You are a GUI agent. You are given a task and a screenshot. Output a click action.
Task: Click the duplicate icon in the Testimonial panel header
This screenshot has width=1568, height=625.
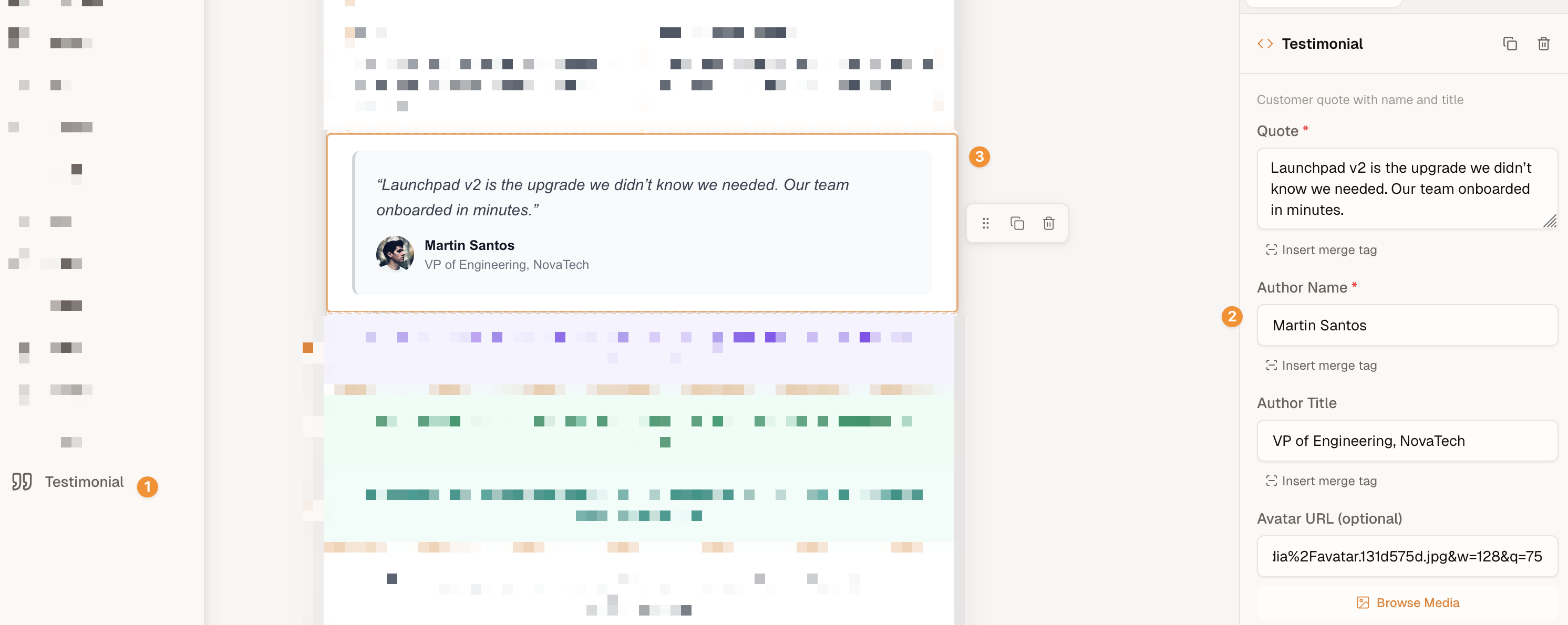(1510, 44)
